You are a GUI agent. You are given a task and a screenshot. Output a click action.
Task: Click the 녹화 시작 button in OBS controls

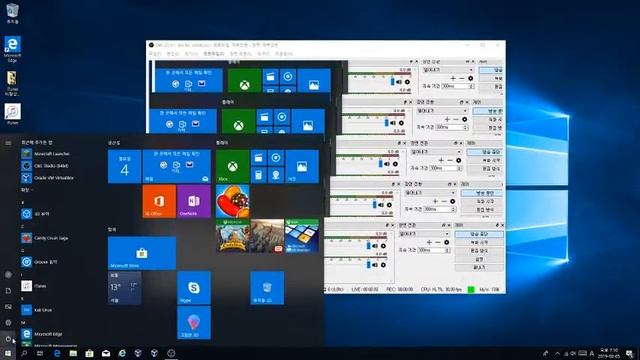pos(479,242)
